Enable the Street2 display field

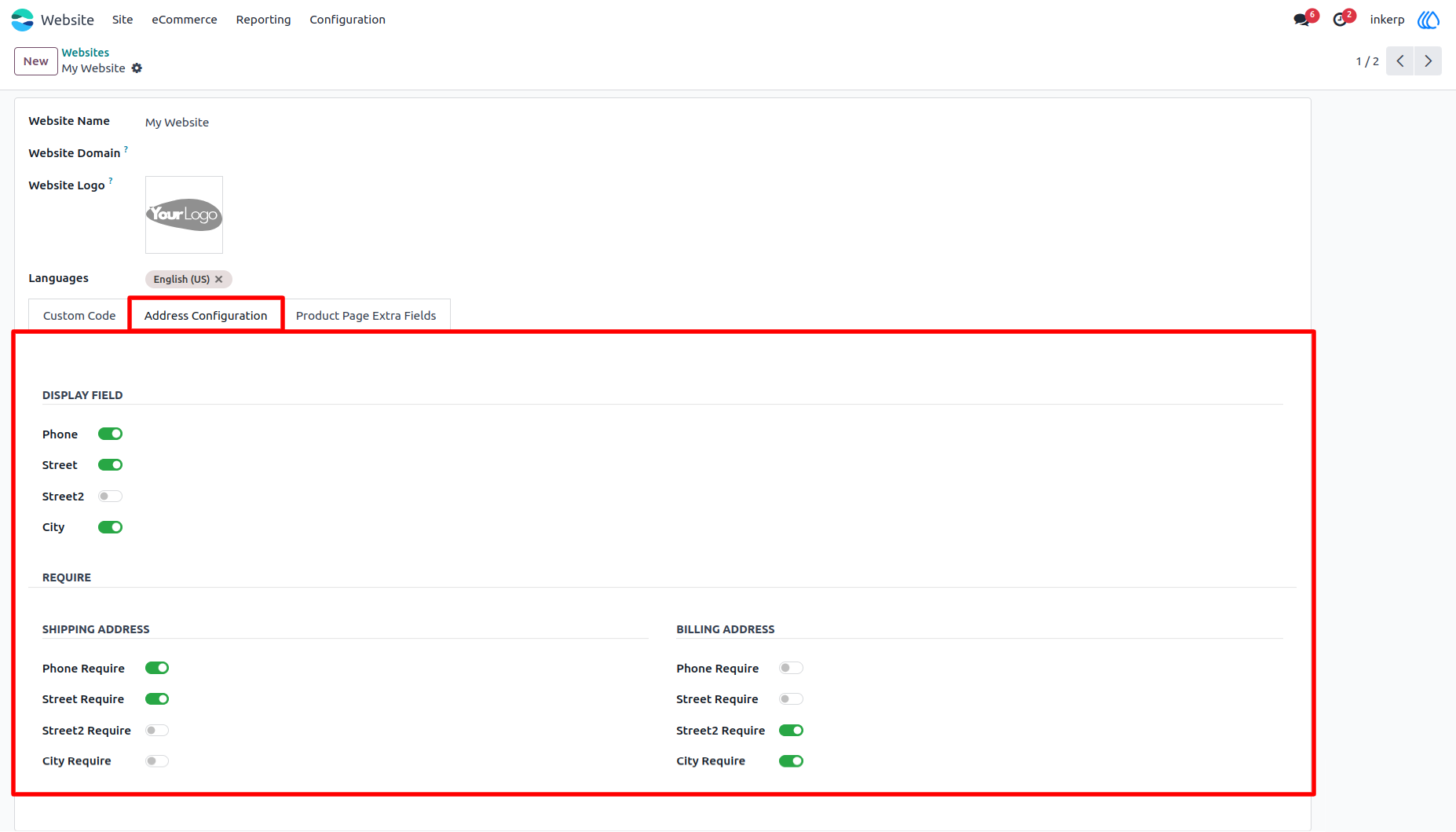coord(110,497)
